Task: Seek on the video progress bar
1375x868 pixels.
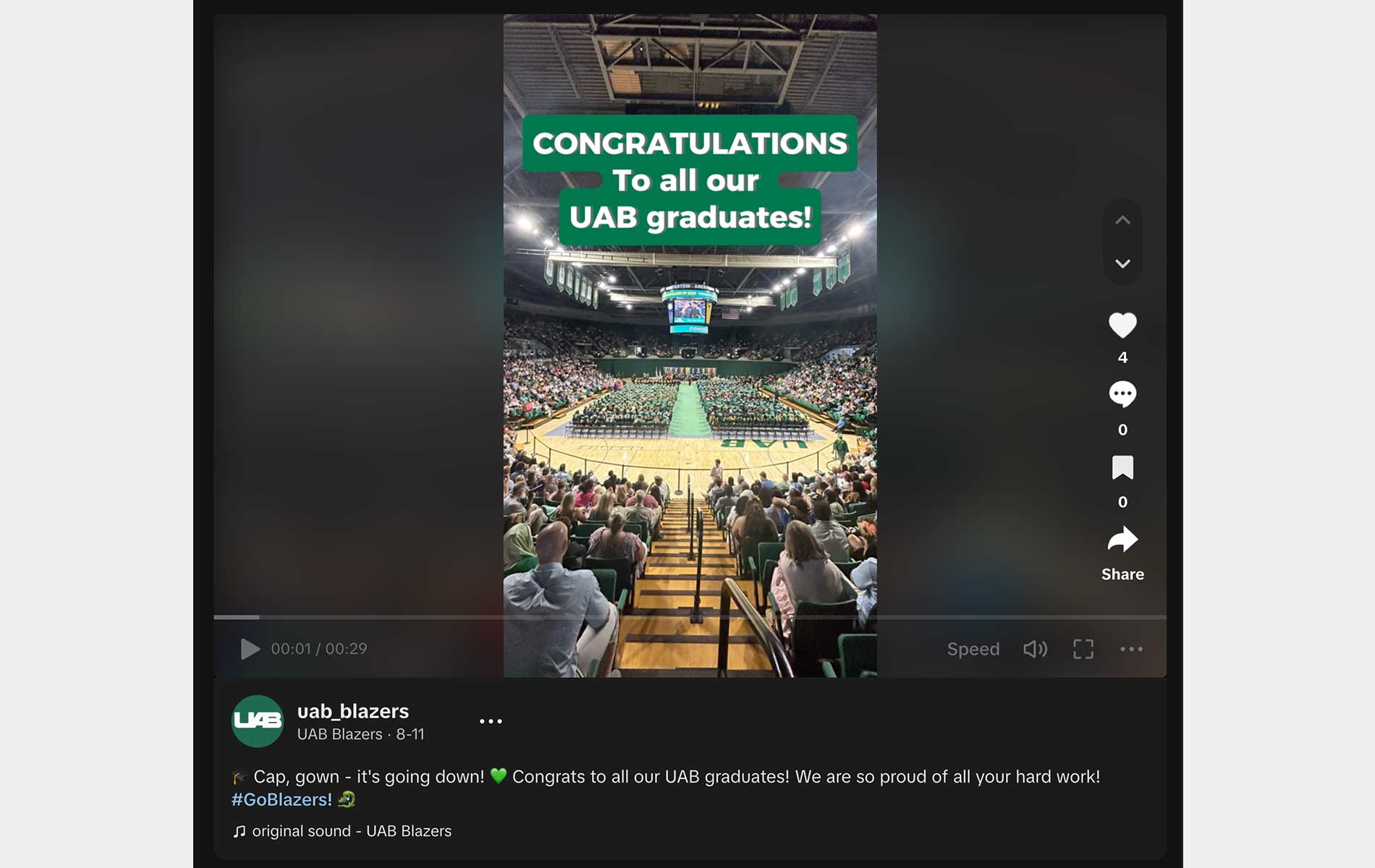Action: (689, 617)
